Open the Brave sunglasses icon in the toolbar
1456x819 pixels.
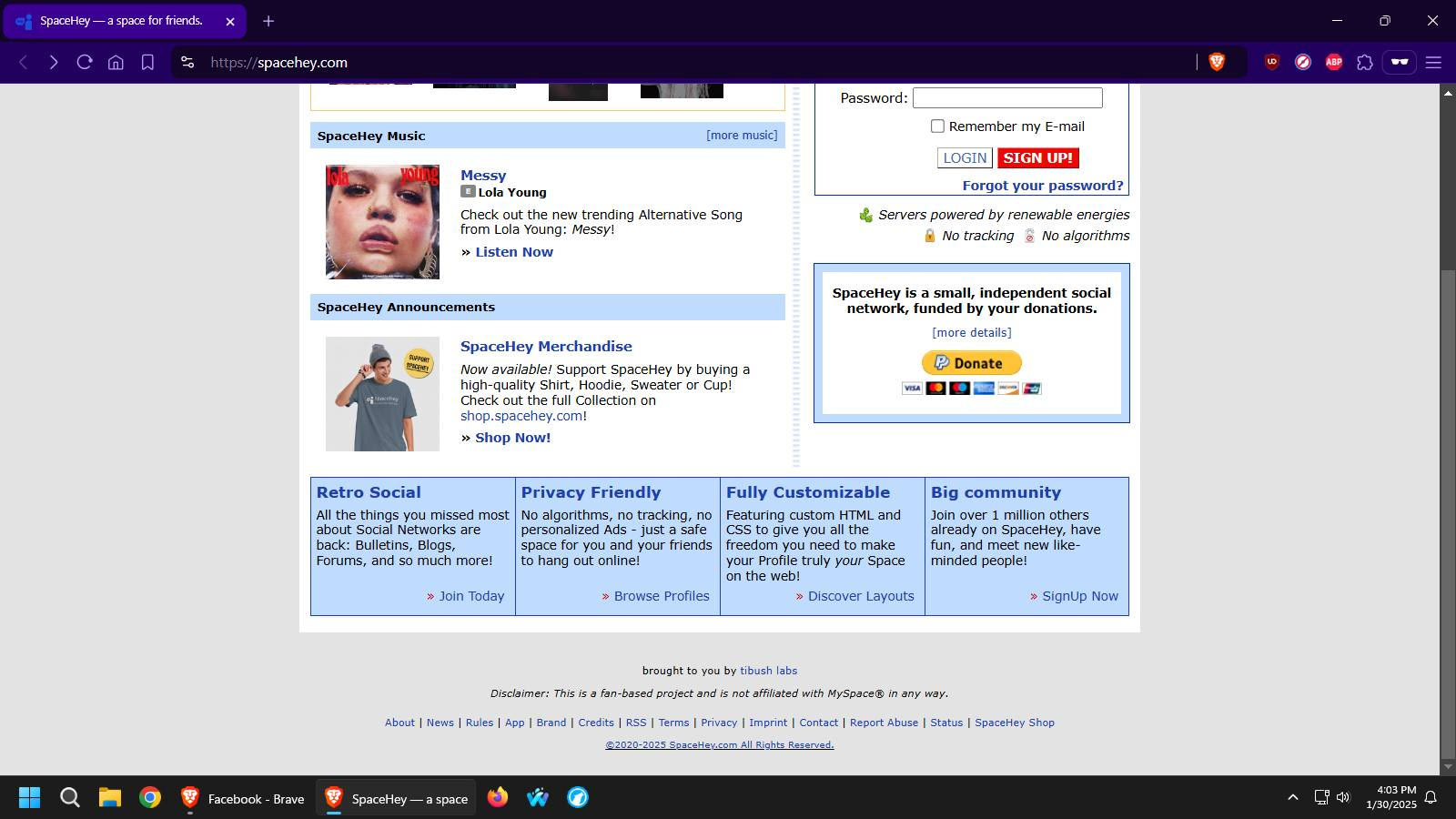click(1400, 62)
